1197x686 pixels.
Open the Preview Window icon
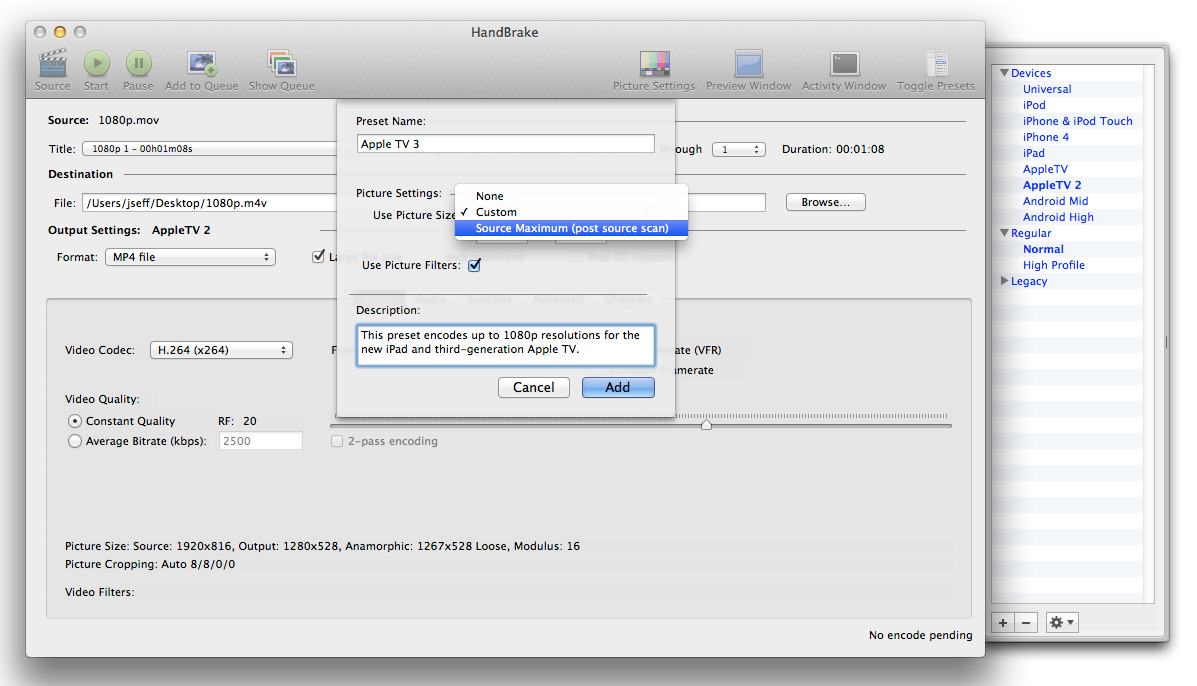click(x=749, y=63)
